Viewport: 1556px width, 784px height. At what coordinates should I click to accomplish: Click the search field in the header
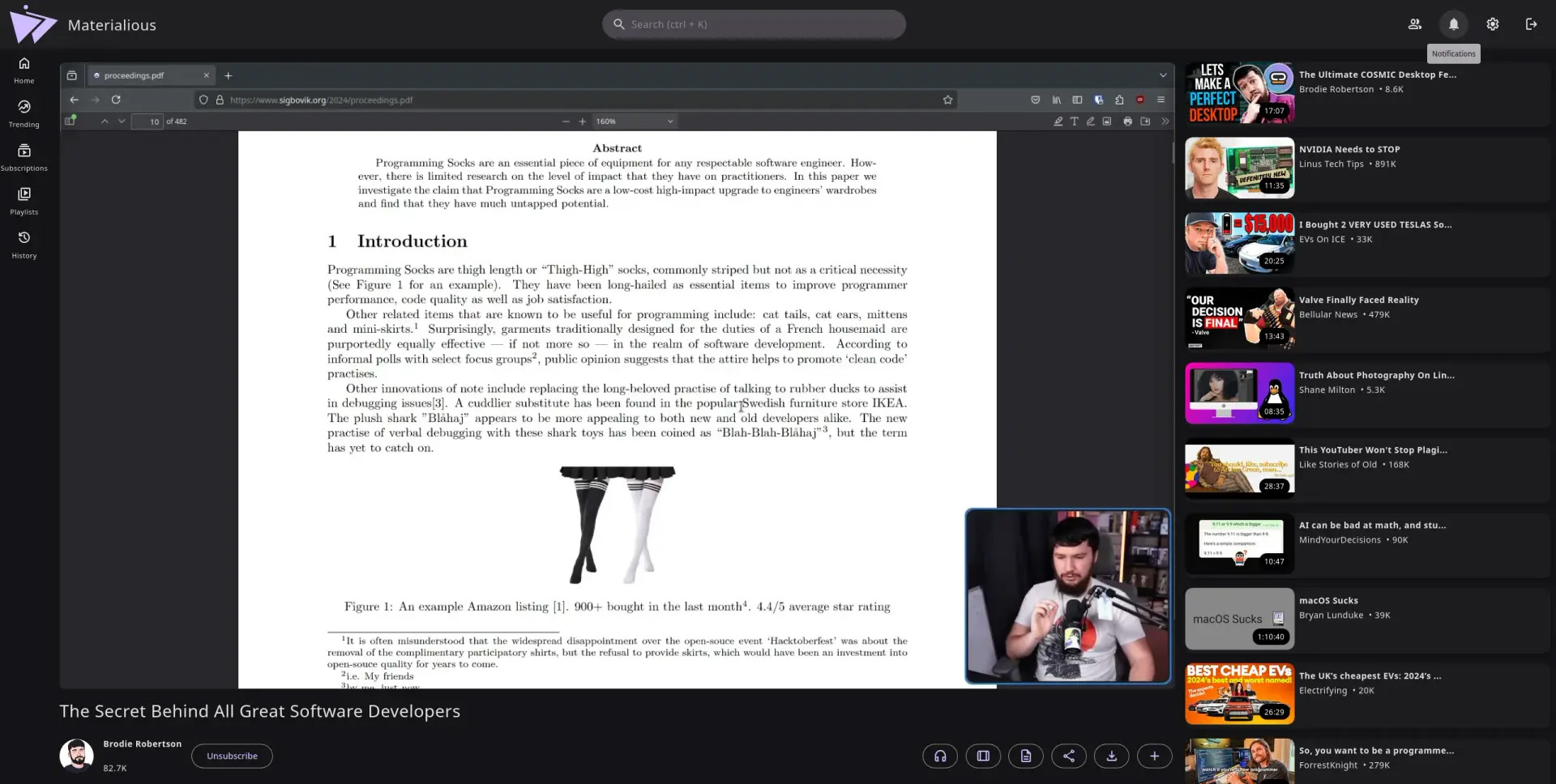pyautogui.click(x=754, y=24)
